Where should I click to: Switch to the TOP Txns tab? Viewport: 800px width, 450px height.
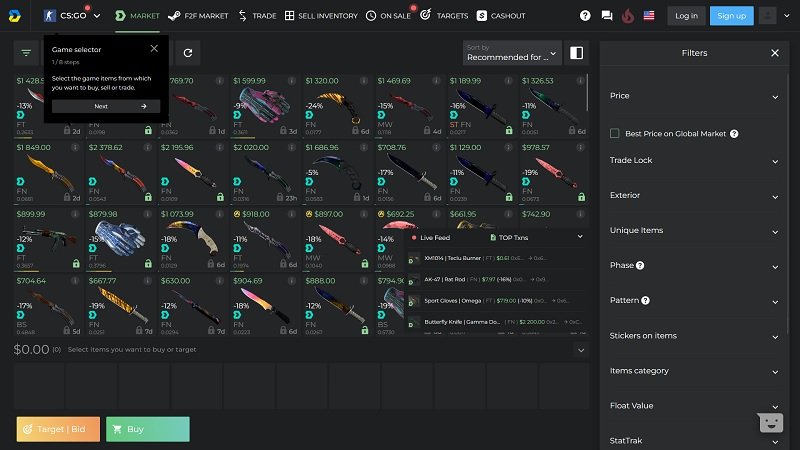coord(509,238)
